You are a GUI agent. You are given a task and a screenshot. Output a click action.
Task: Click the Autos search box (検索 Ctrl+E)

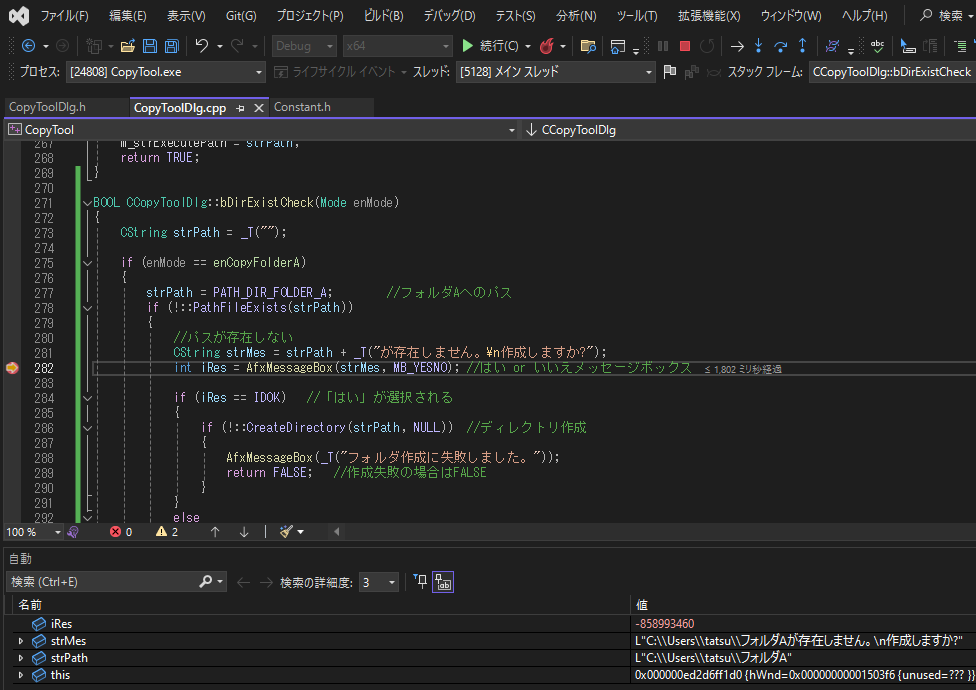(x=100, y=582)
